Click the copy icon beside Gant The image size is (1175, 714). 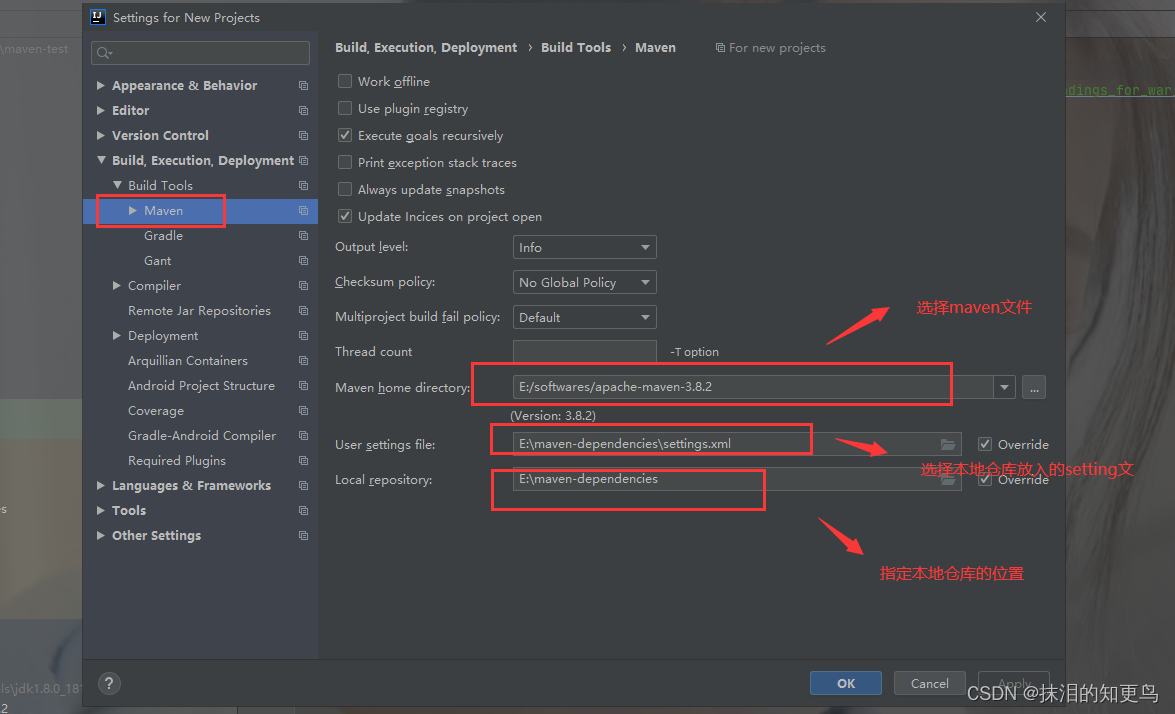pos(303,261)
